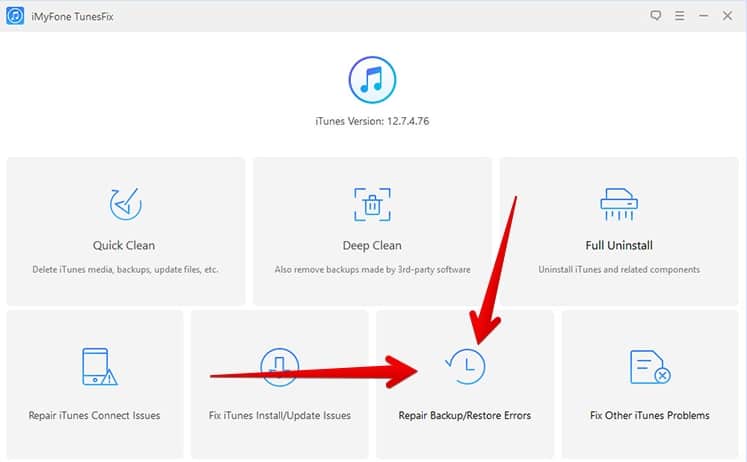Choose Full Uninstall label
The width and height of the screenshot is (747, 462).
point(619,245)
